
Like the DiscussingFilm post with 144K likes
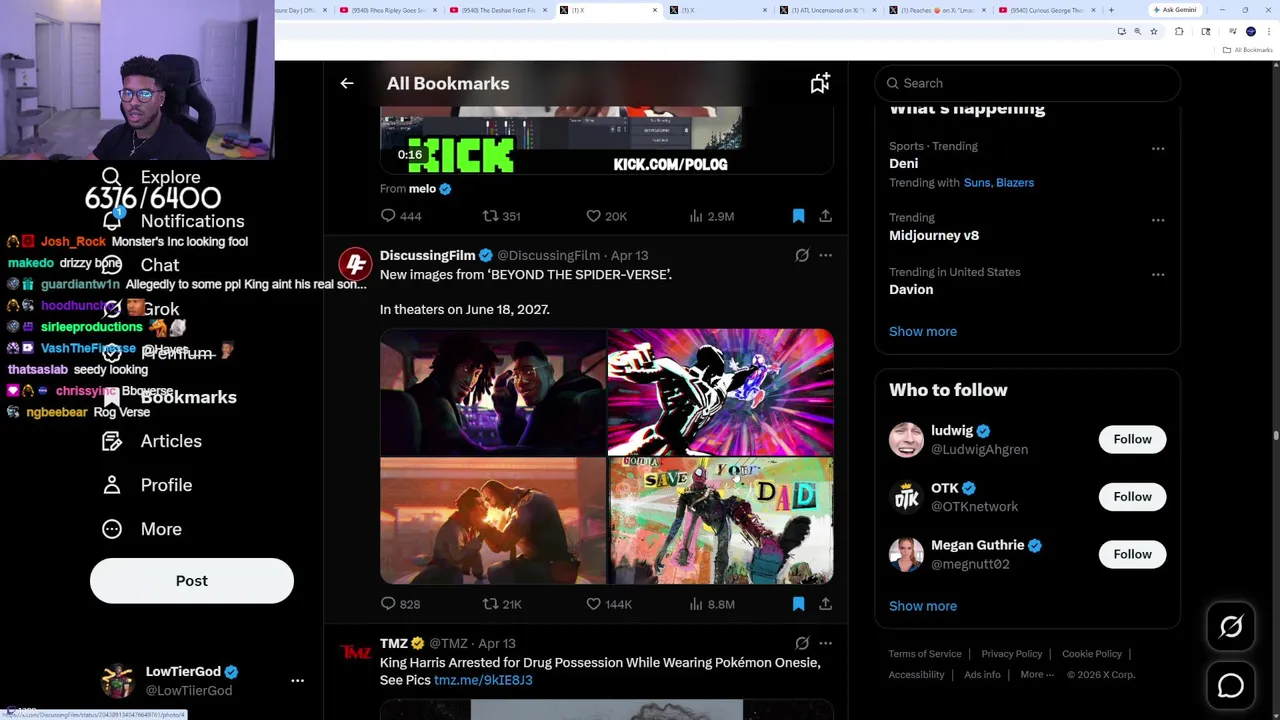[593, 604]
